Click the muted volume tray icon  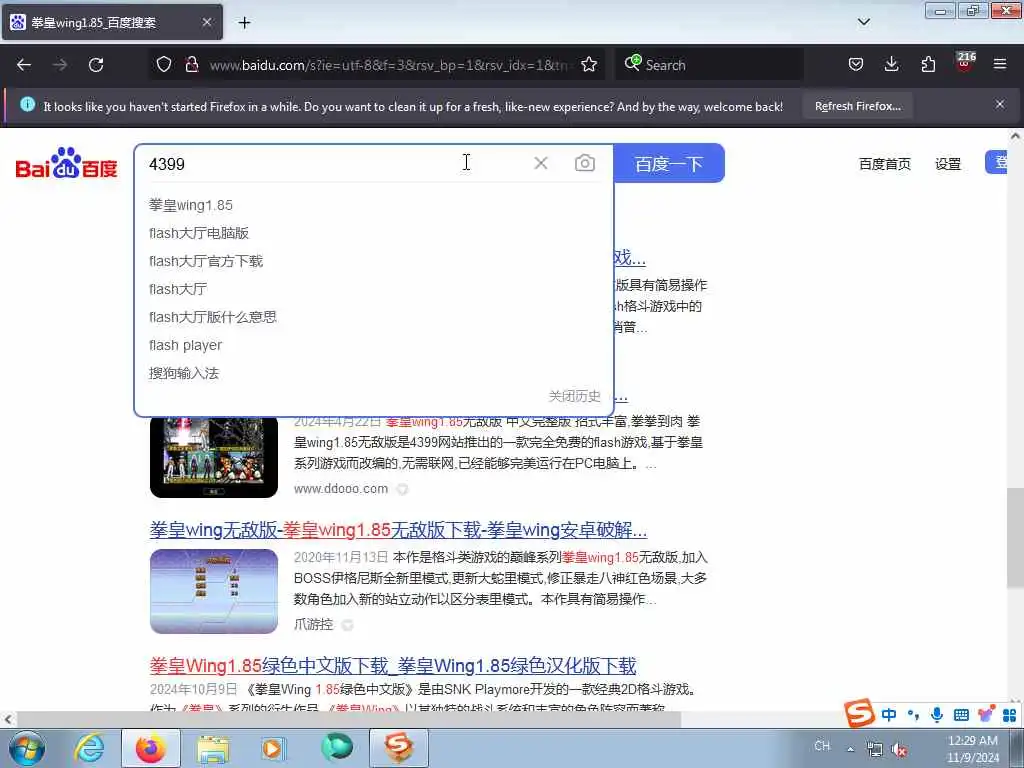coord(900,750)
